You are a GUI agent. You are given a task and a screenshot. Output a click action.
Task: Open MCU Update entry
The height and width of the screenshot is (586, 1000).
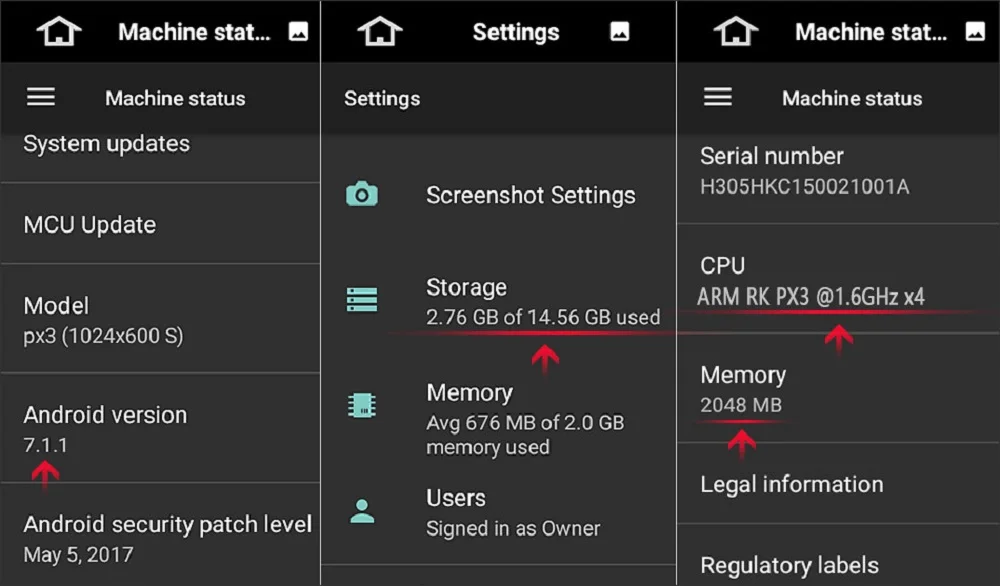[x=90, y=225]
